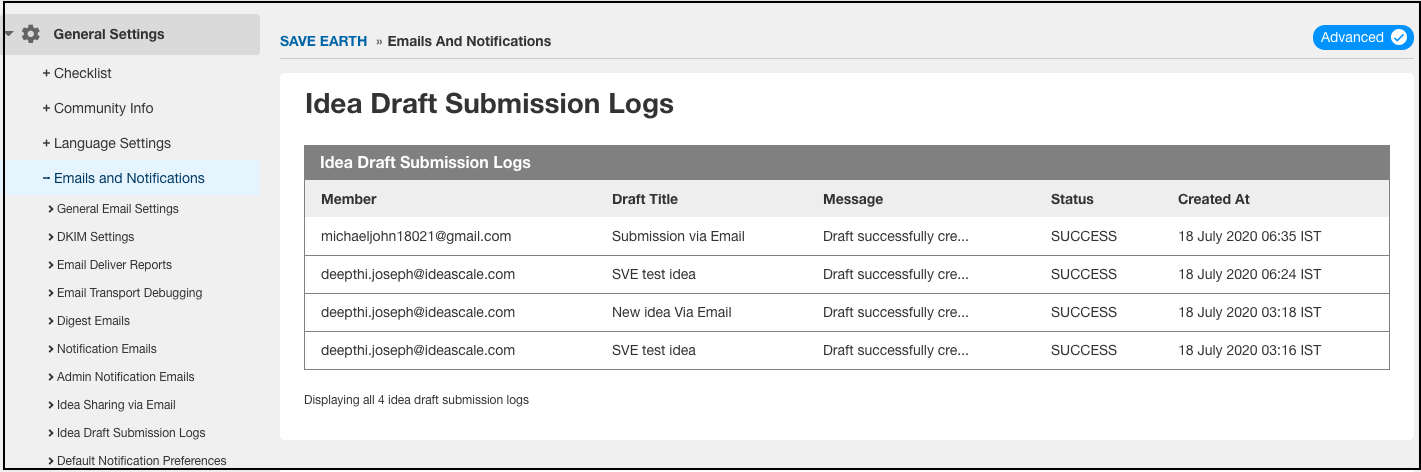This screenshot has height=472, width=1421.
Task: Expand the Language Settings section
Action: [106, 143]
